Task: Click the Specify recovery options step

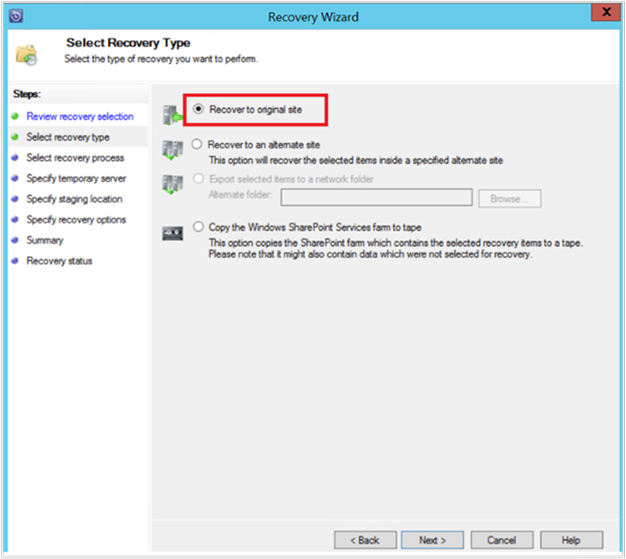Action: (x=76, y=220)
